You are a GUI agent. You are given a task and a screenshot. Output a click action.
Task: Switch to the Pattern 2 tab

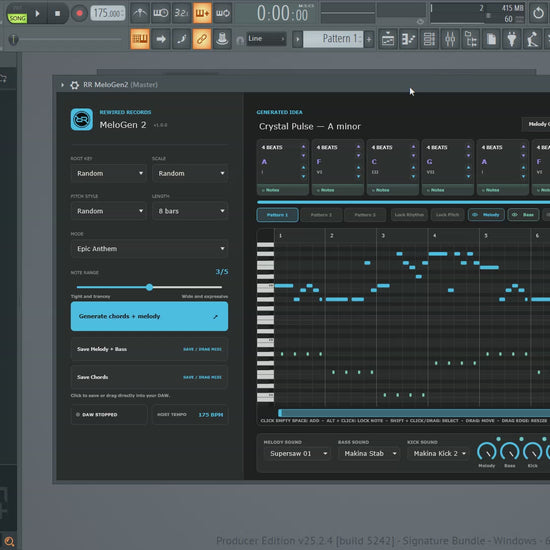(x=321, y=215)
